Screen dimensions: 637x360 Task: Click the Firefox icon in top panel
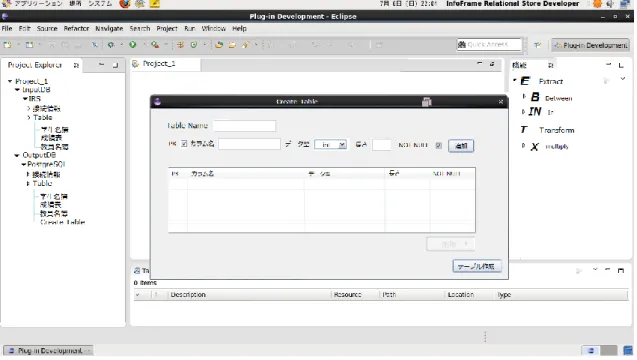tap(125, 4)
